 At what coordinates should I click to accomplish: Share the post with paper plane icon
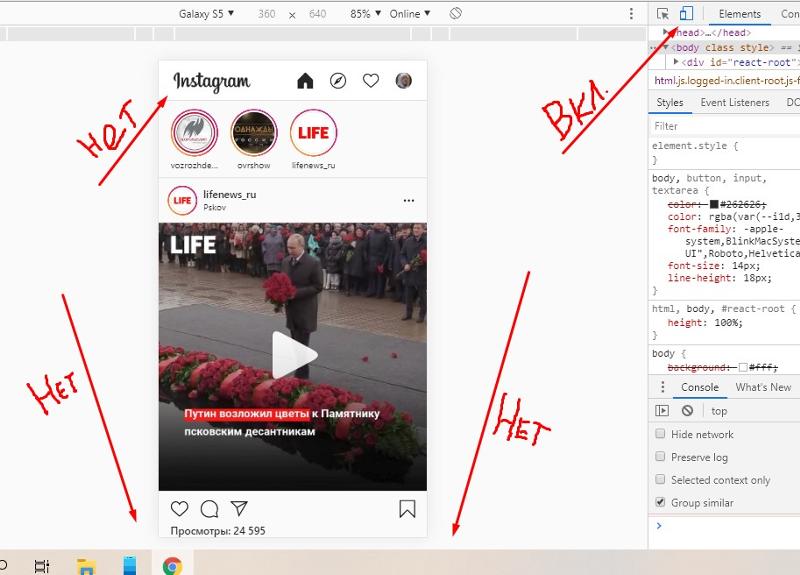(x=239, y=508)
